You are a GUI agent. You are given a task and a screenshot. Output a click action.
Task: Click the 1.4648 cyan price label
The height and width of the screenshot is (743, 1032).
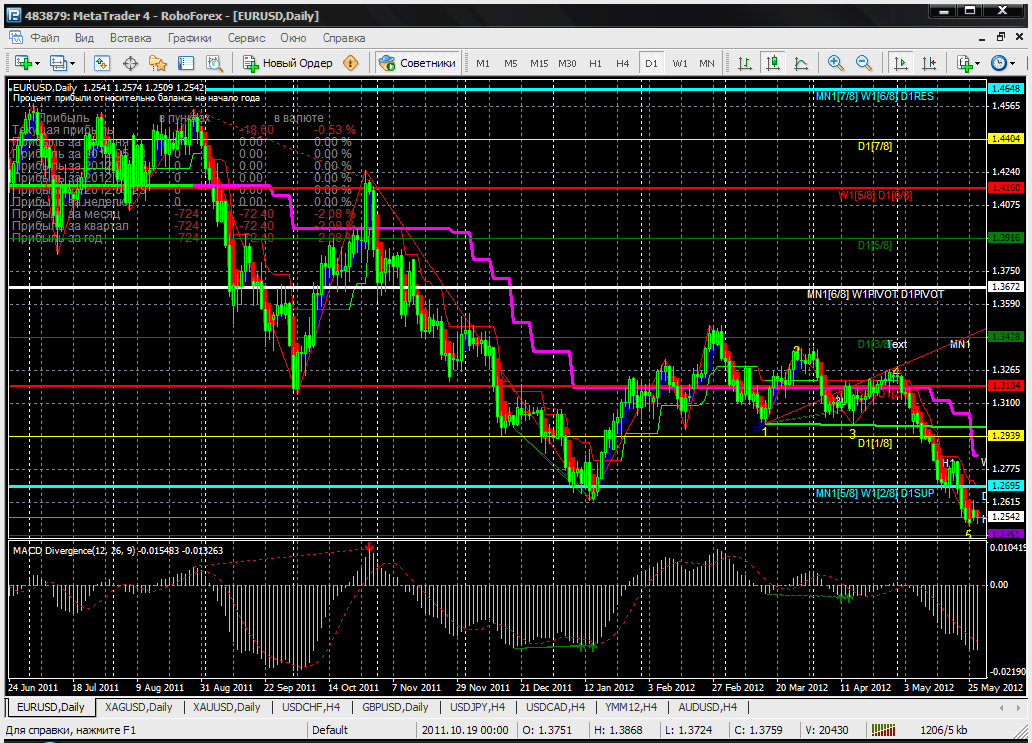pyautogui.click(x=1006, y=88)
